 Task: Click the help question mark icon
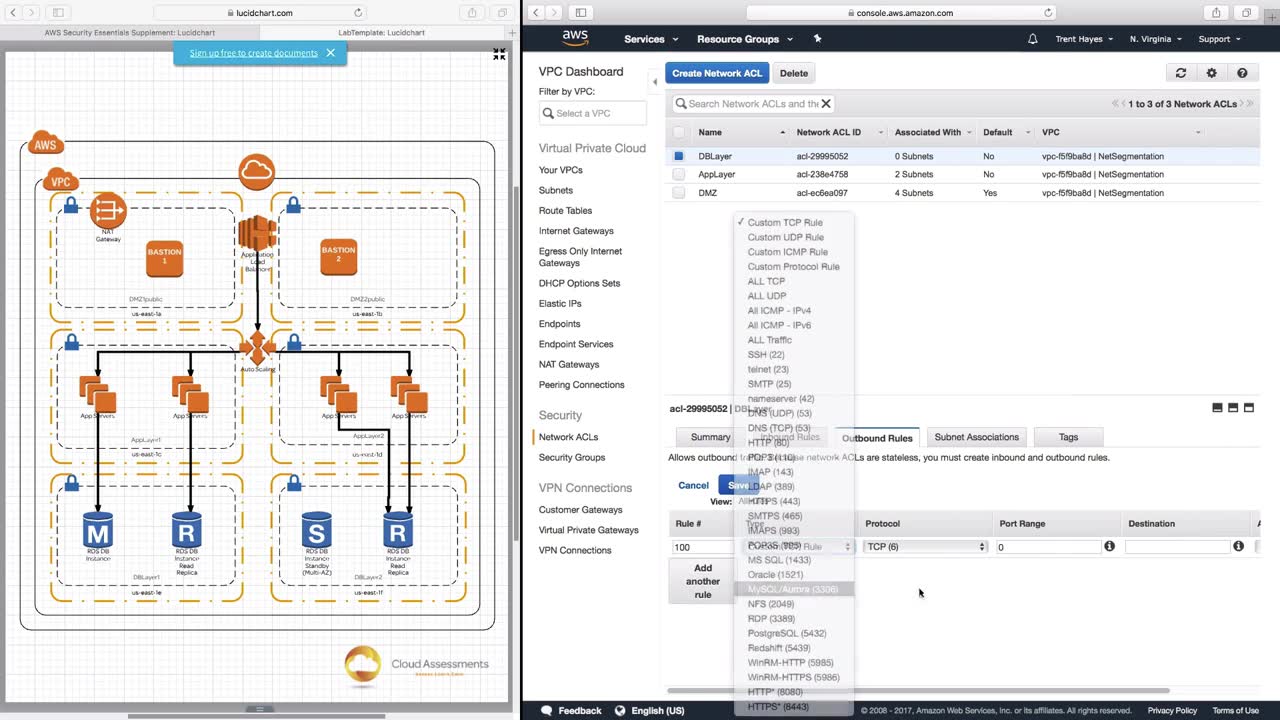pos(1242,73)
